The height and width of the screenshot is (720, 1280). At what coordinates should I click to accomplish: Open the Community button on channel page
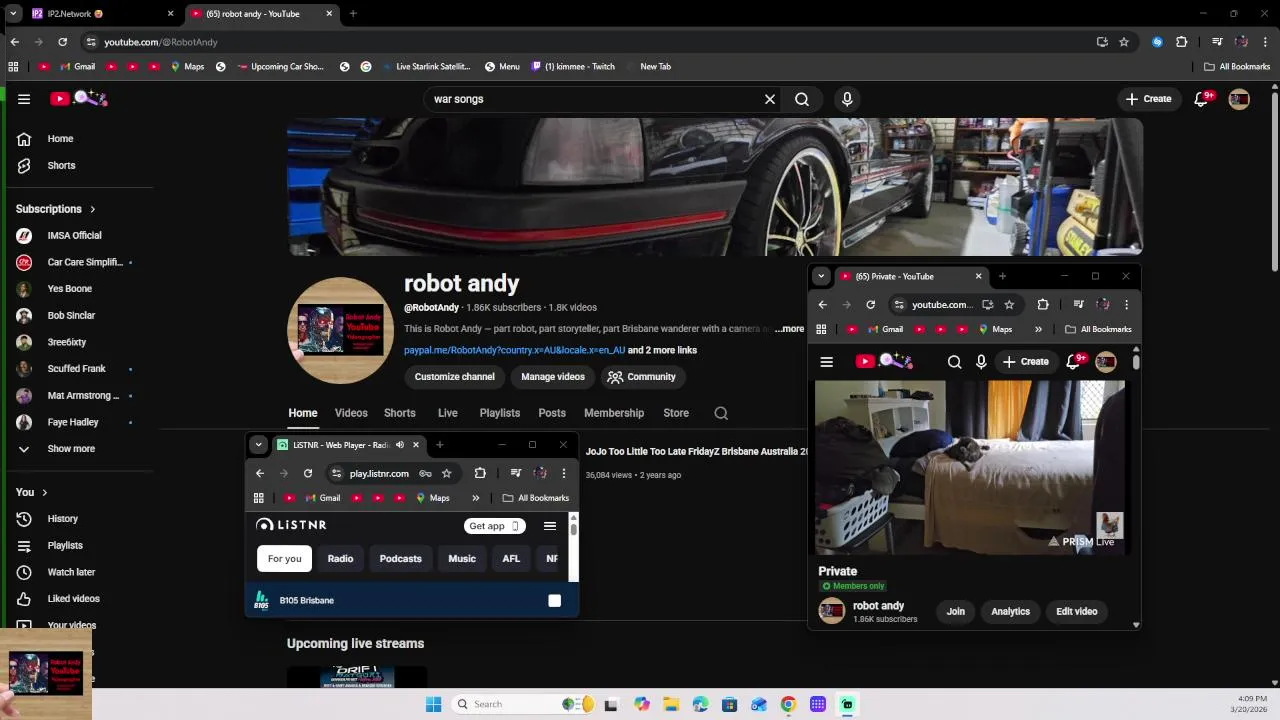coord(641,377)
